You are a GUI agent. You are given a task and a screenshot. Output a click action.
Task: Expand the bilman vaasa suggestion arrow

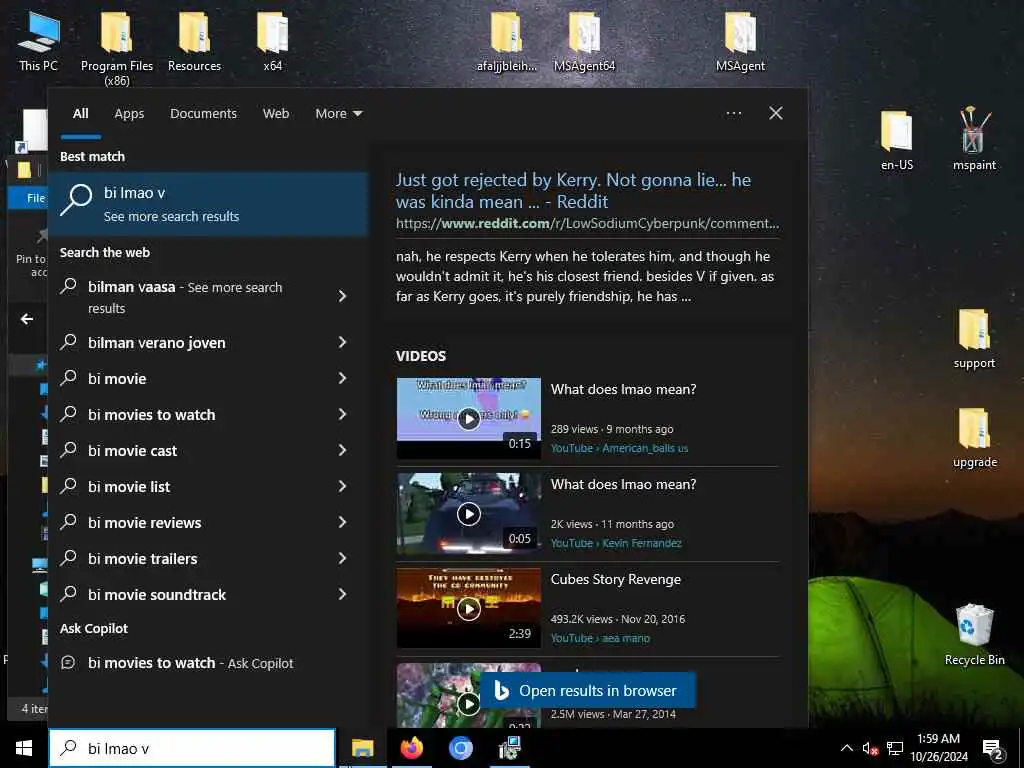[342, 296]
